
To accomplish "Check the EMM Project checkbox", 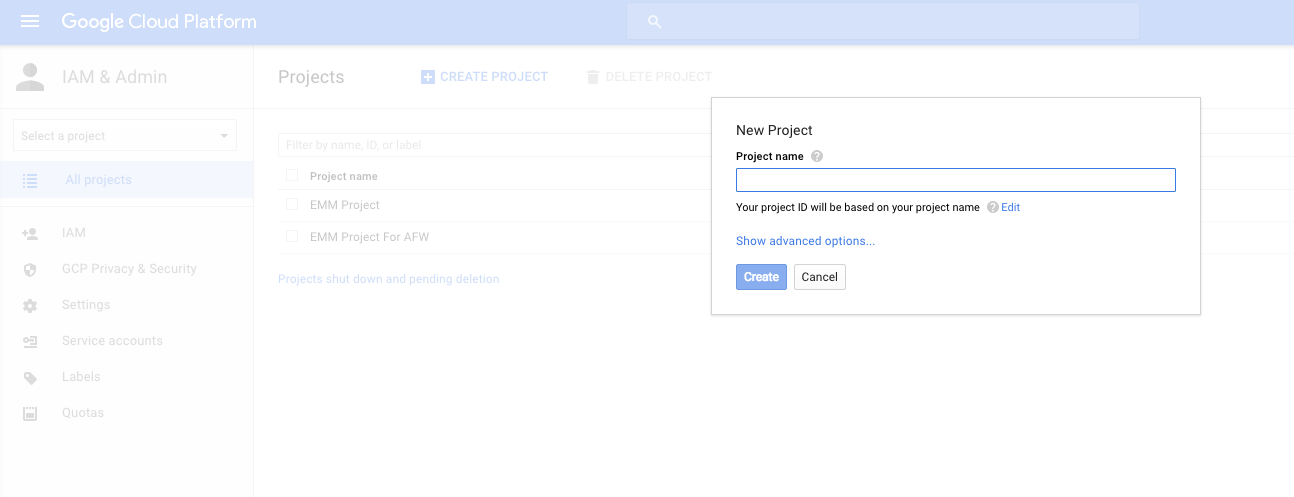I will click(292, 205).
